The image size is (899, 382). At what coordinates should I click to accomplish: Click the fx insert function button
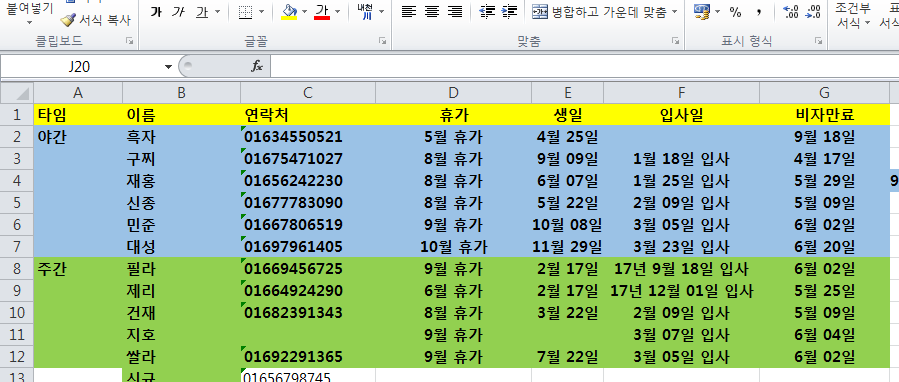tap(257, 67)
